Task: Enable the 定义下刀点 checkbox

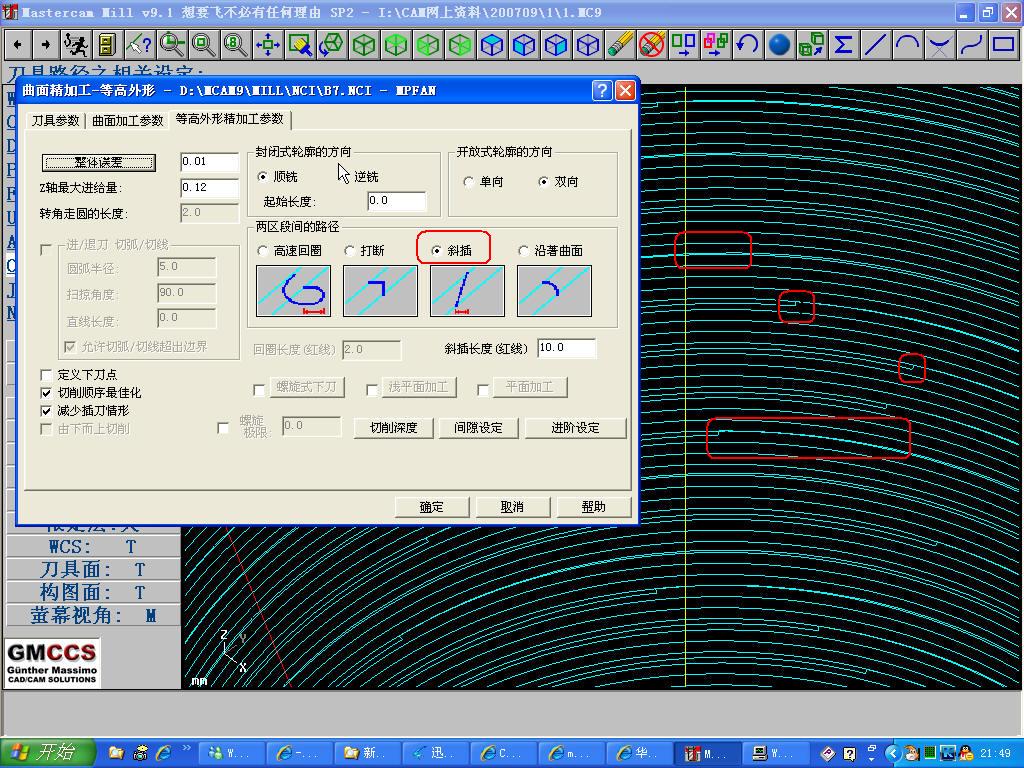Action: pos(46,375)
